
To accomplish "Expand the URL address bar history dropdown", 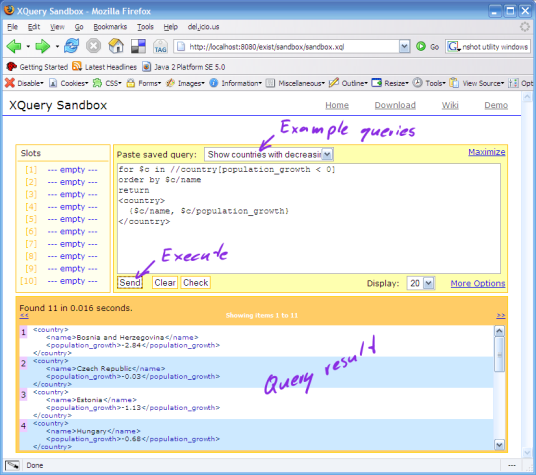I will pos(404,46).
